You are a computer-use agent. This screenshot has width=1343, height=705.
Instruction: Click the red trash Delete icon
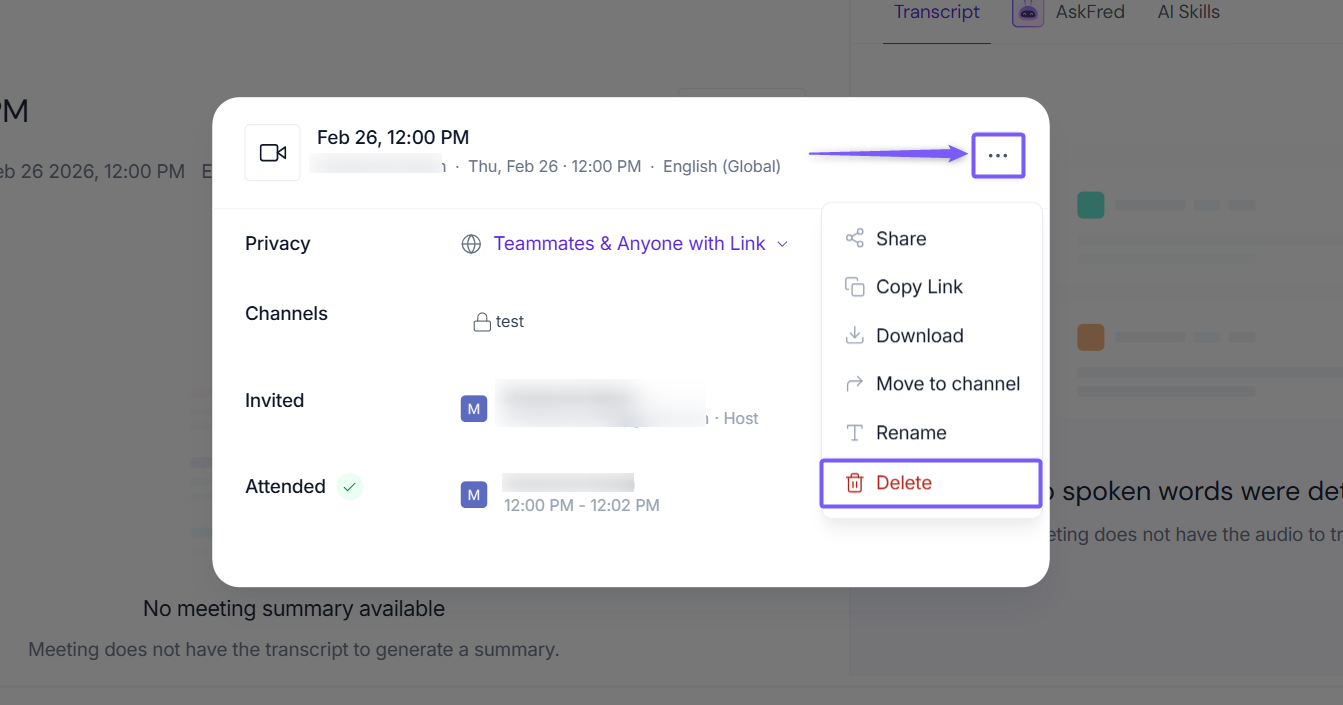pos(854,483)
